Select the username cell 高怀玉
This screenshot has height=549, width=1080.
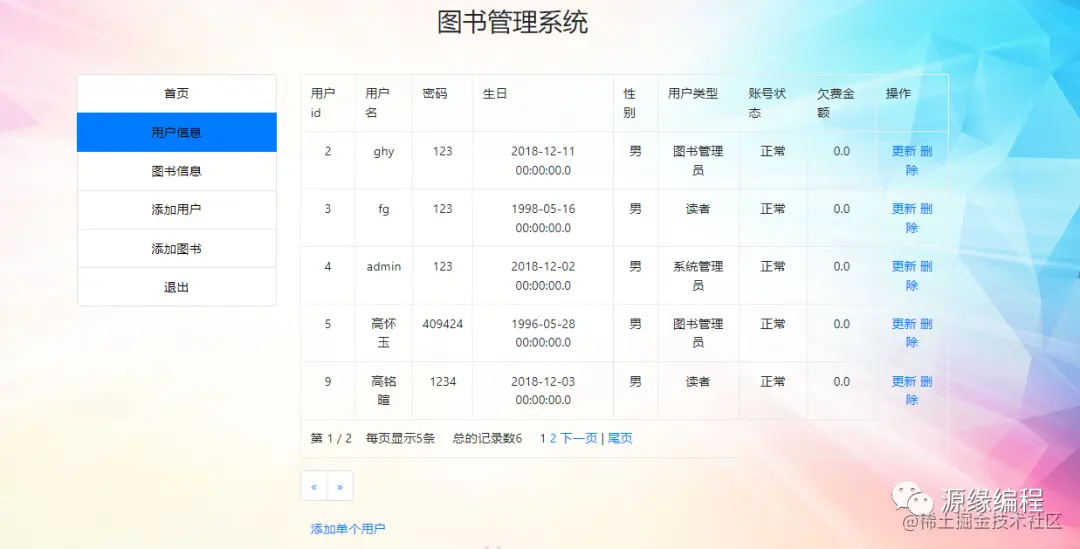384,333
